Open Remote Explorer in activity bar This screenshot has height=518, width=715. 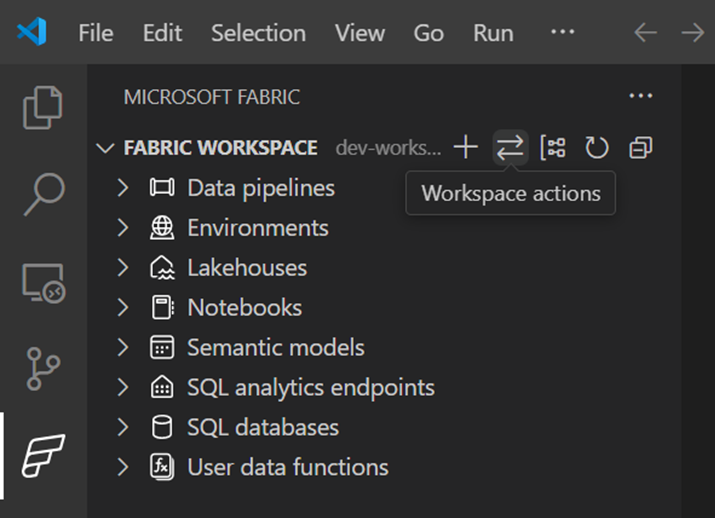pos(44,283)
